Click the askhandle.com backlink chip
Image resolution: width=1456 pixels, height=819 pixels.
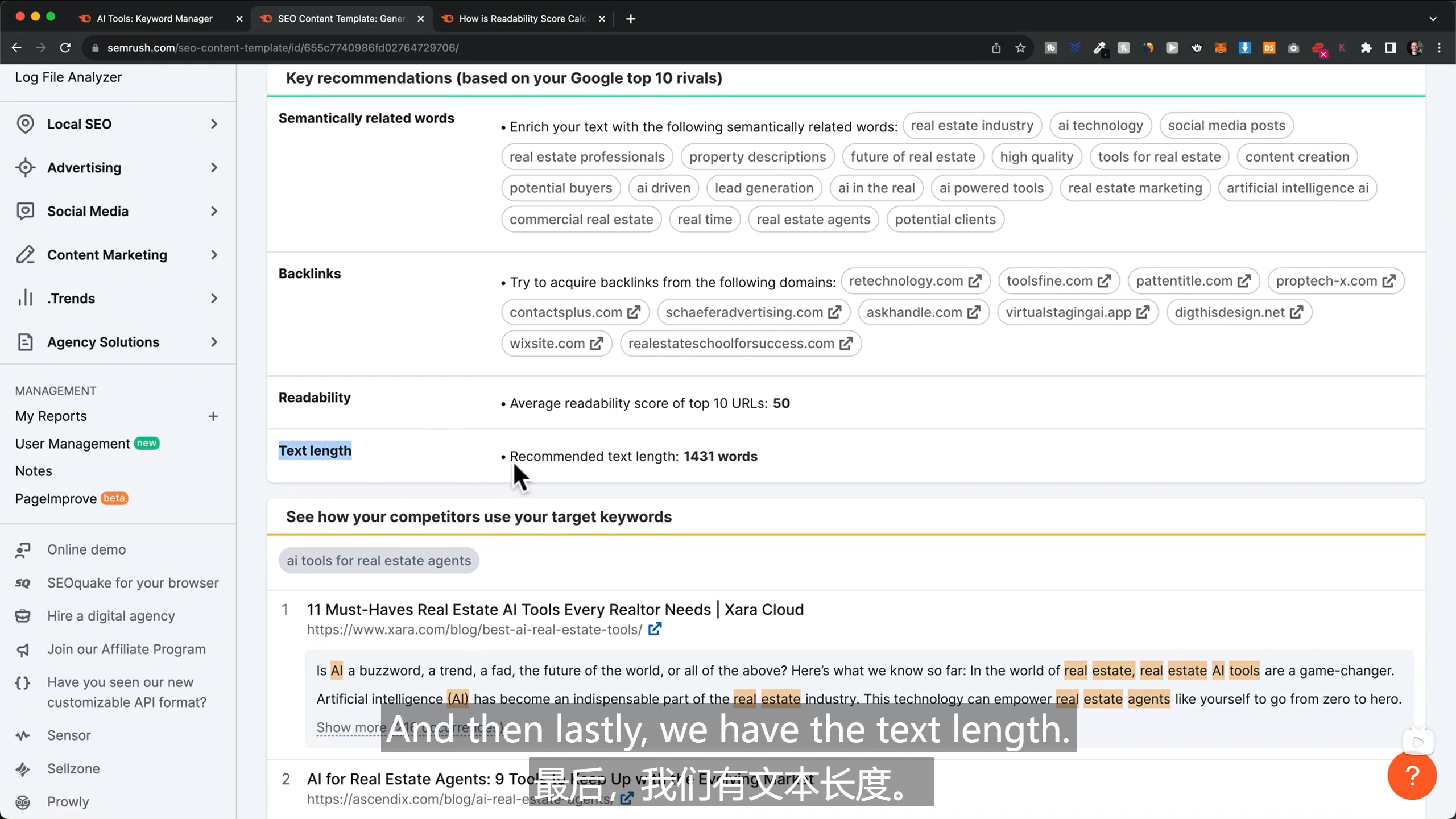pos(924,312)
